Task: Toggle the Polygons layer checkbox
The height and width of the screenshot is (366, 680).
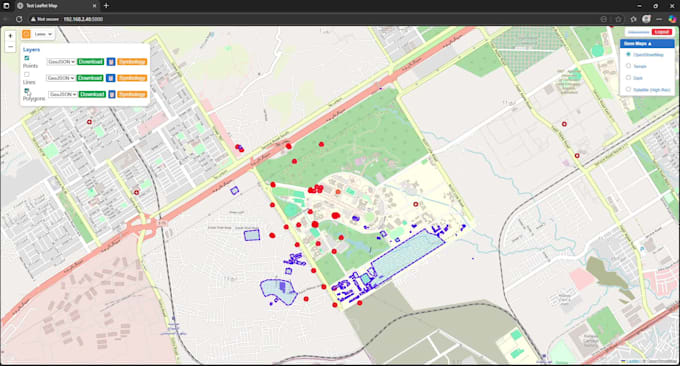Action: coord(27,91)
